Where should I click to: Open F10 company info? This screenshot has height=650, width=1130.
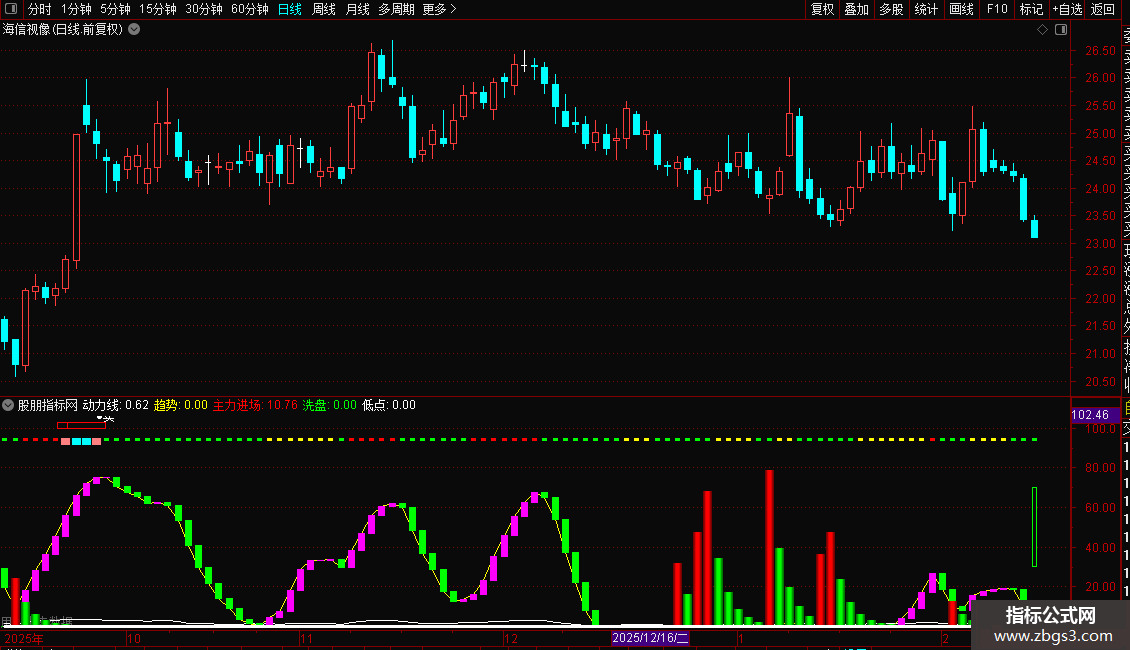[997, 9]
